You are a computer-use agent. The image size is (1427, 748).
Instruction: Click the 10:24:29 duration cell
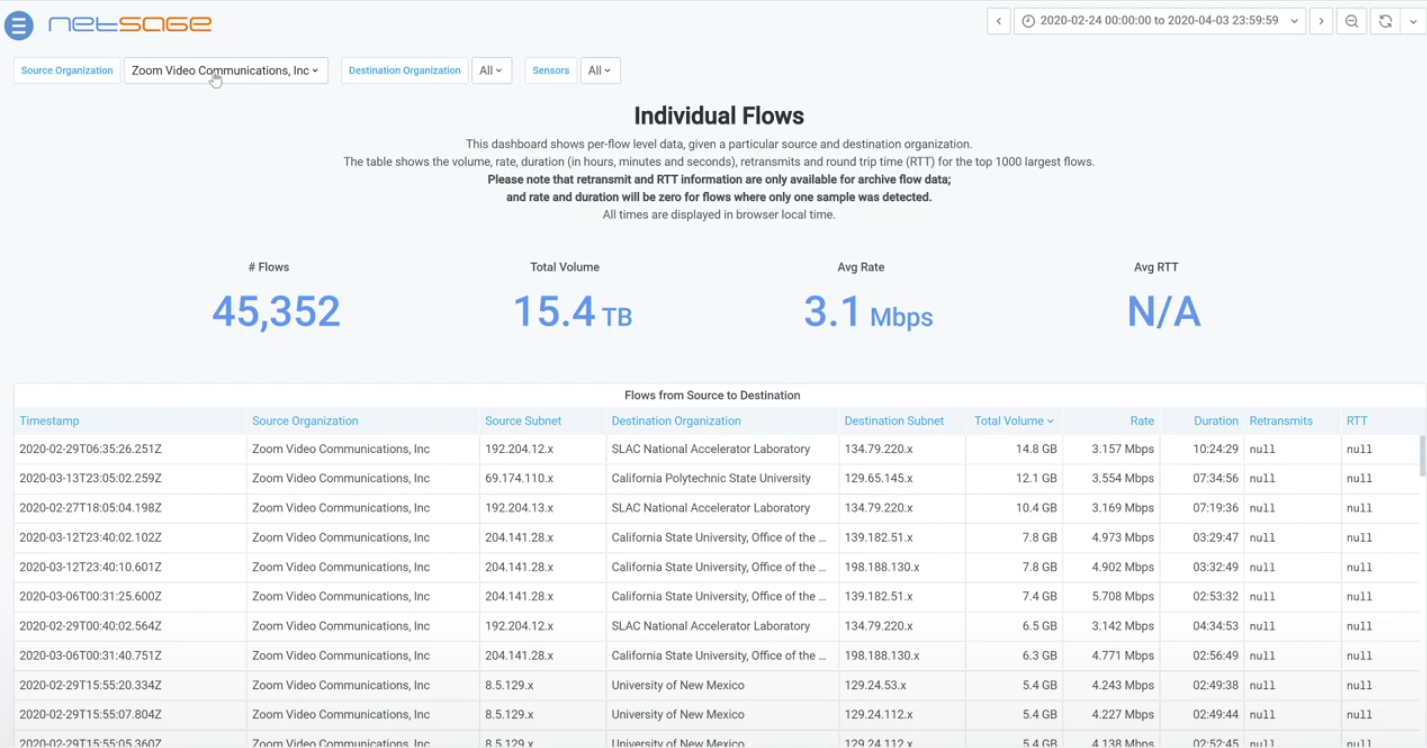(x=1216, y=449)
